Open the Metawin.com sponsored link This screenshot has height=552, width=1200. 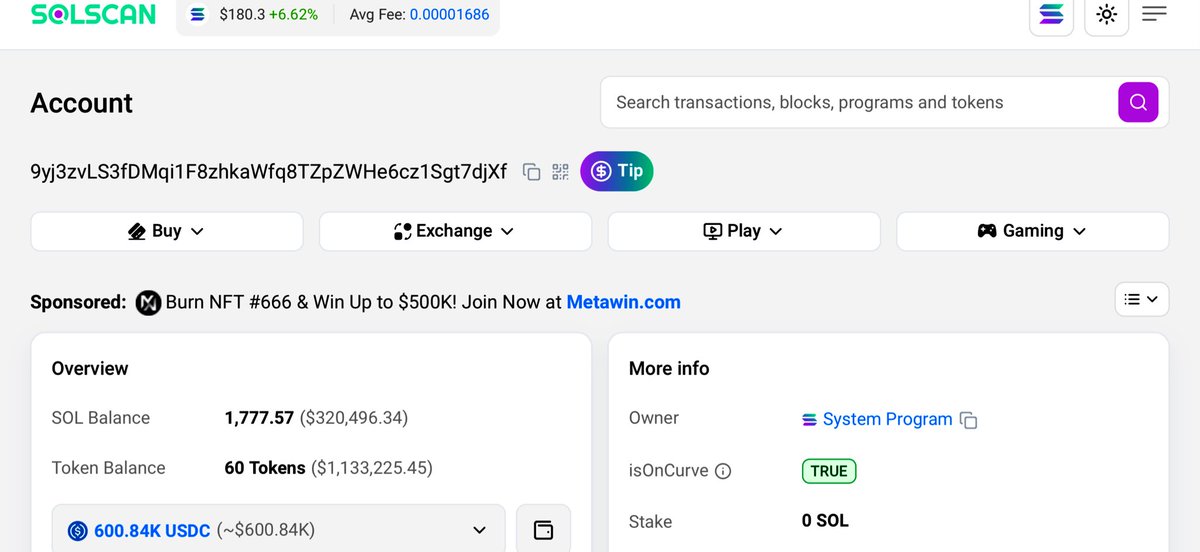[623, 302]
